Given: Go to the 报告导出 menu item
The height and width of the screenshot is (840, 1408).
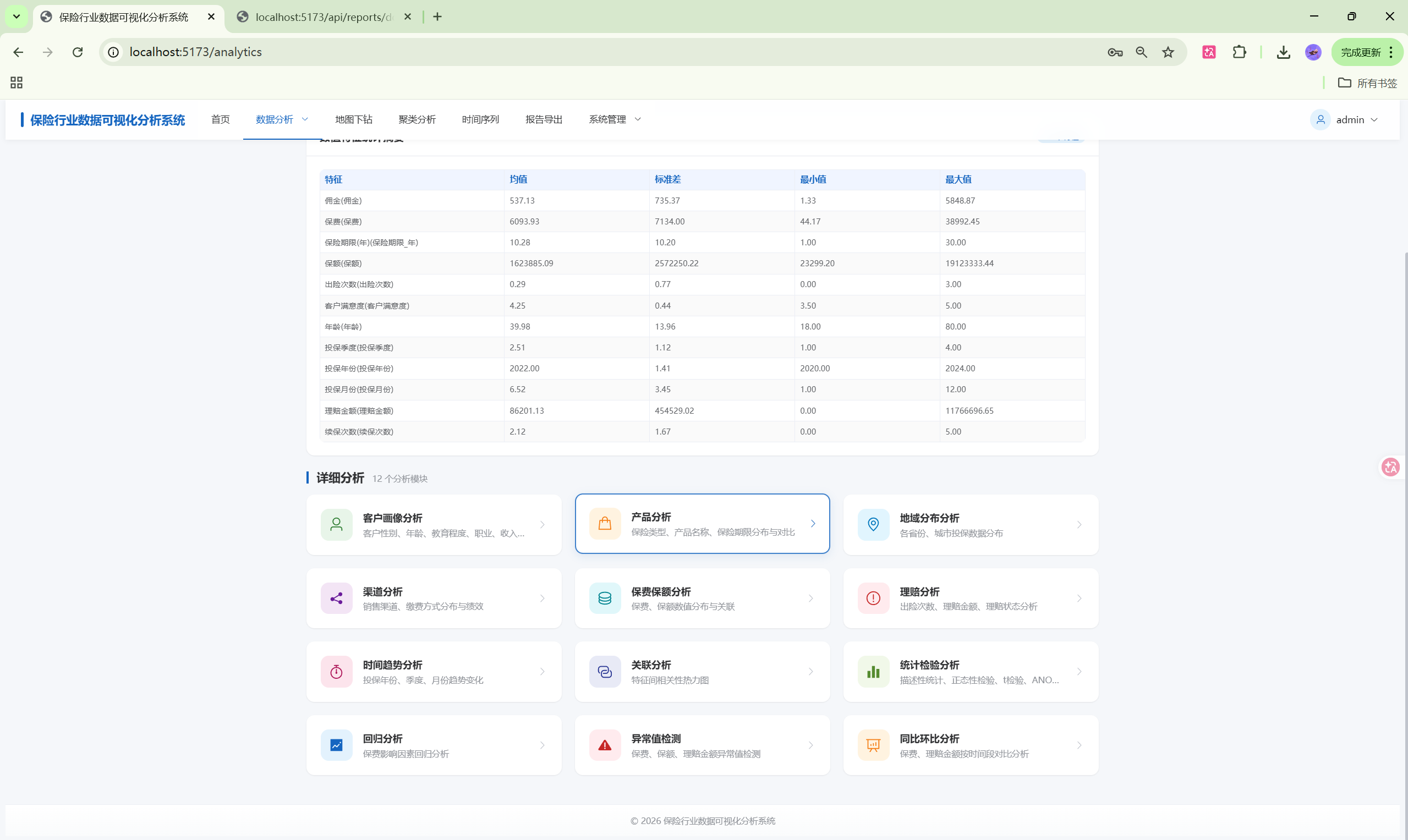Looking at the screenshot, I should point(544,119).
